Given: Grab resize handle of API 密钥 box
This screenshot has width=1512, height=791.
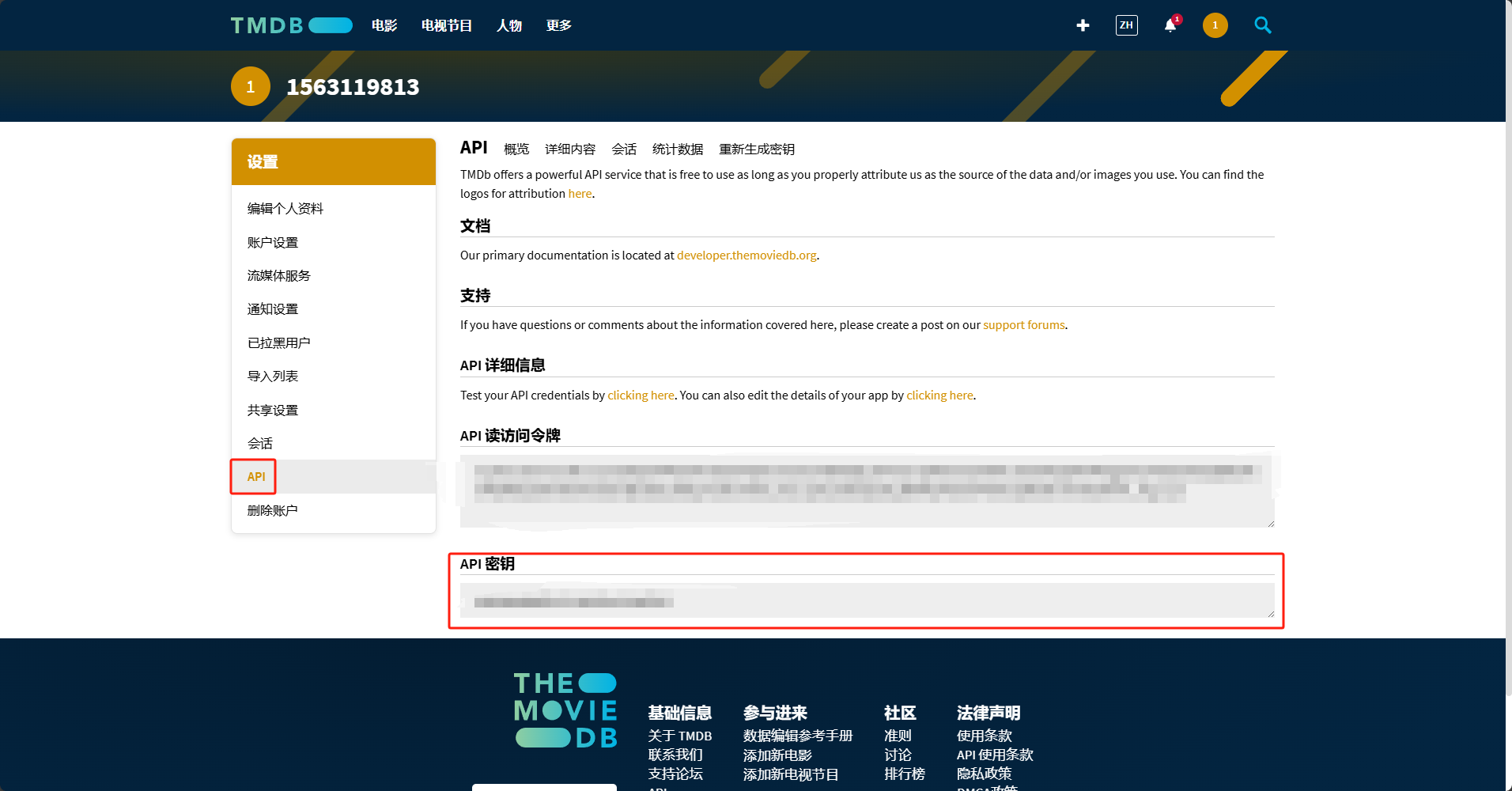Looking at the screenshot, I should click(1271, 614).
